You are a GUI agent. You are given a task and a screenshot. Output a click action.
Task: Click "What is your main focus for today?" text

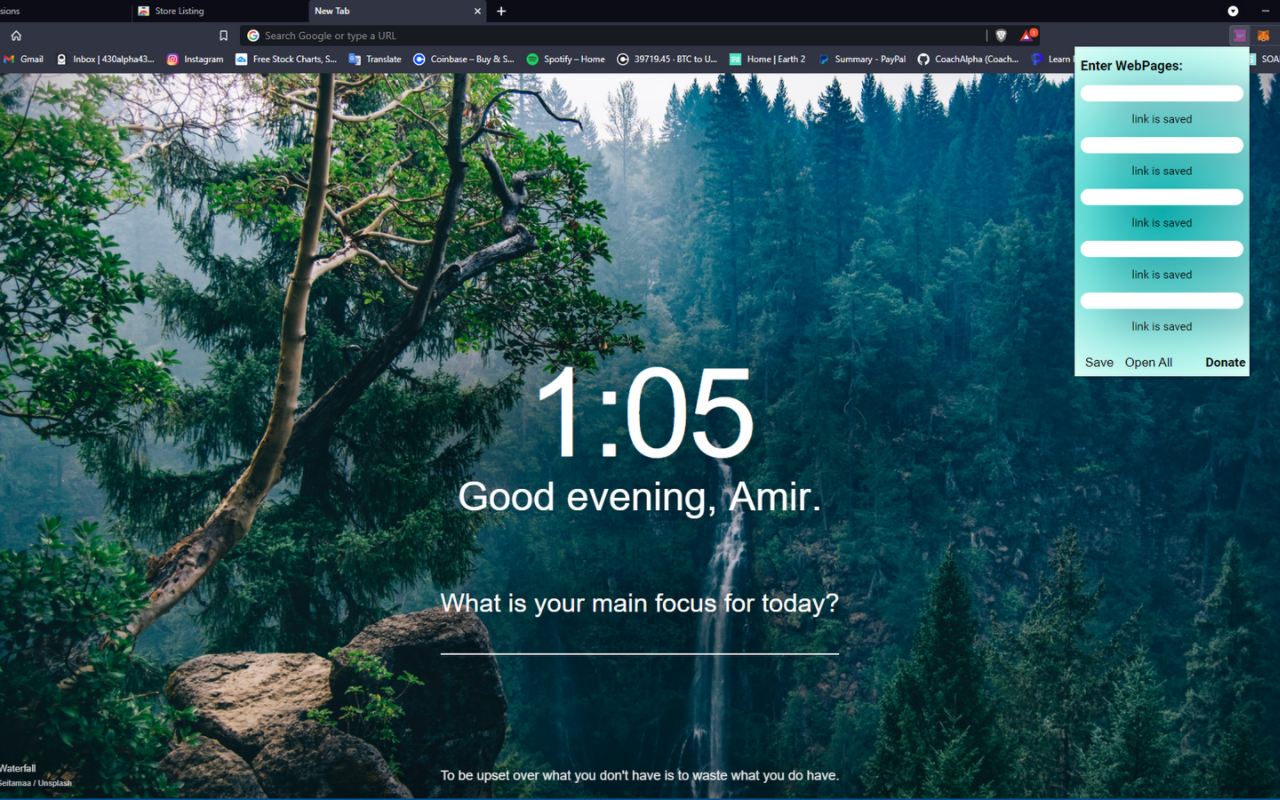[x=640, y=603]
